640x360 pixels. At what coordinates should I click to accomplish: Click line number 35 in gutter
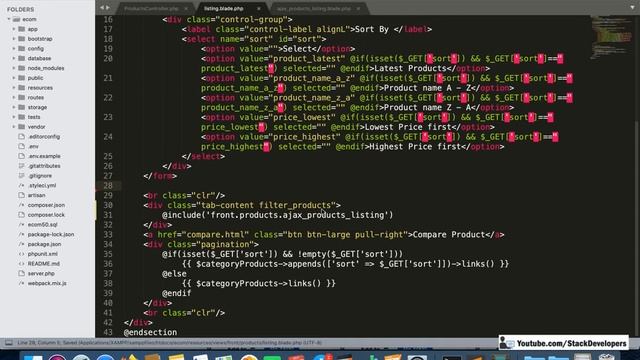(x=108, y=254)
